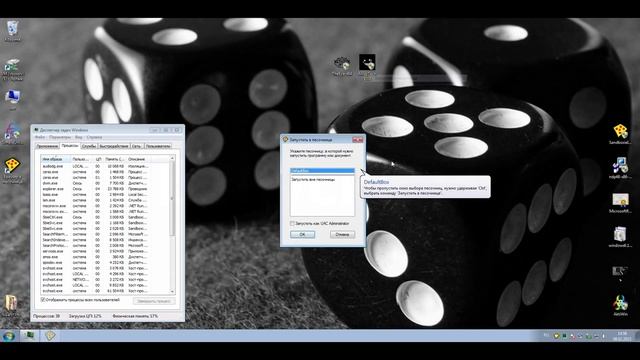This screenshot has width=640, height=360.
Task: Click the Sandboxie dialog title bar icon
Action: tap(285, 140)
